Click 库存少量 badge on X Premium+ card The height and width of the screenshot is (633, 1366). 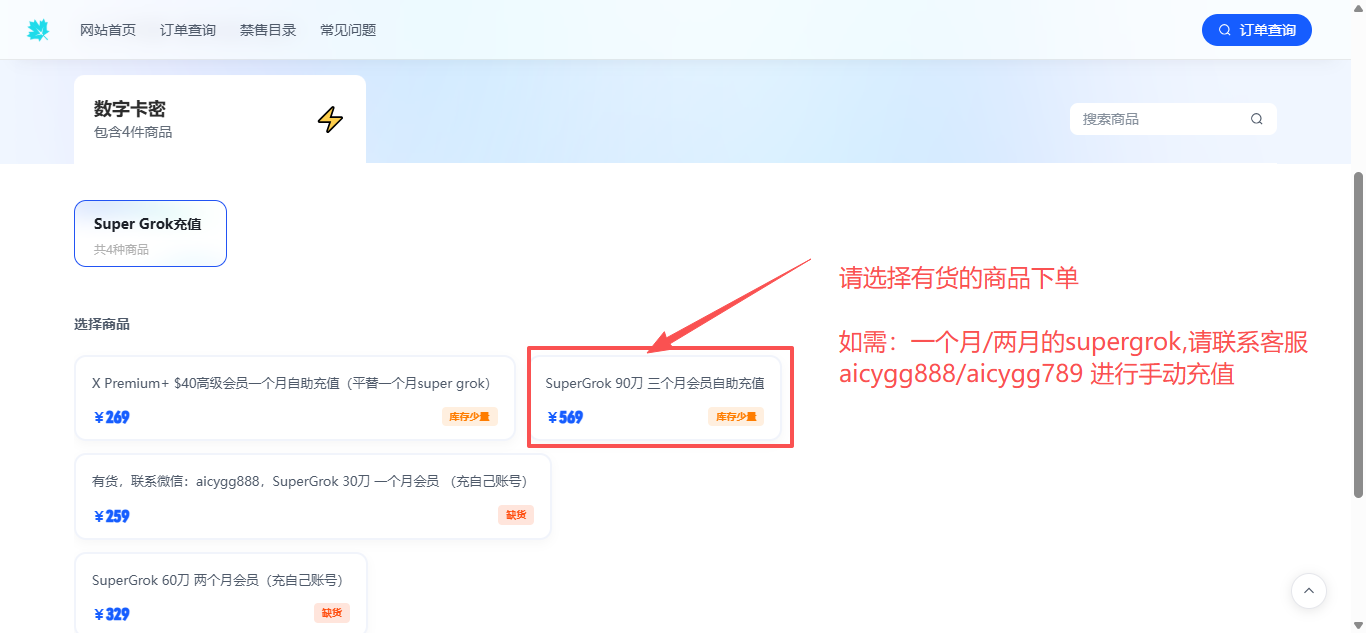470,417
